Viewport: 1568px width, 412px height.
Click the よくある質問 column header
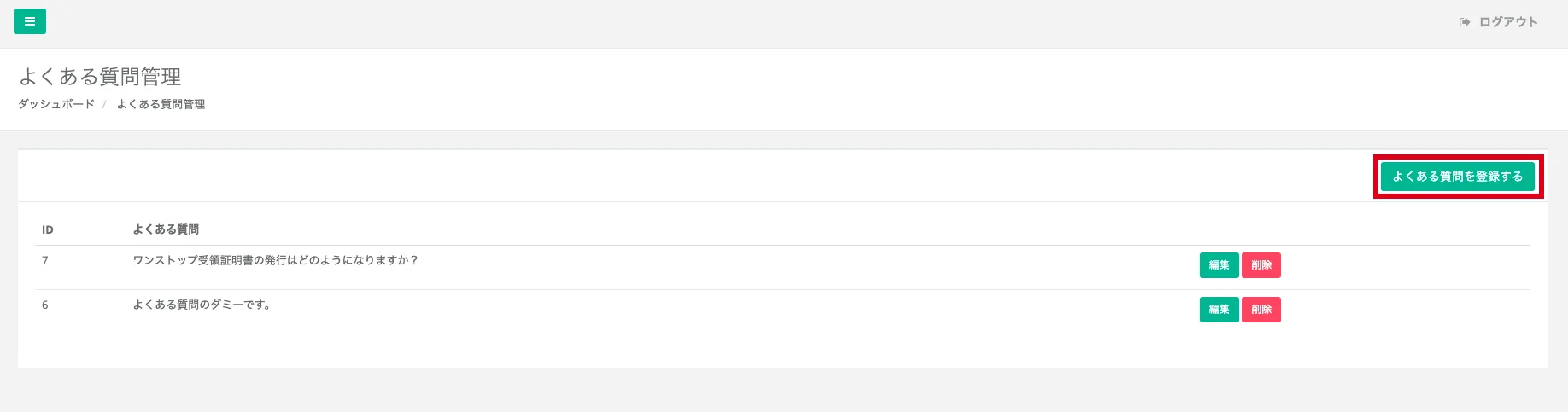point(166,229)
